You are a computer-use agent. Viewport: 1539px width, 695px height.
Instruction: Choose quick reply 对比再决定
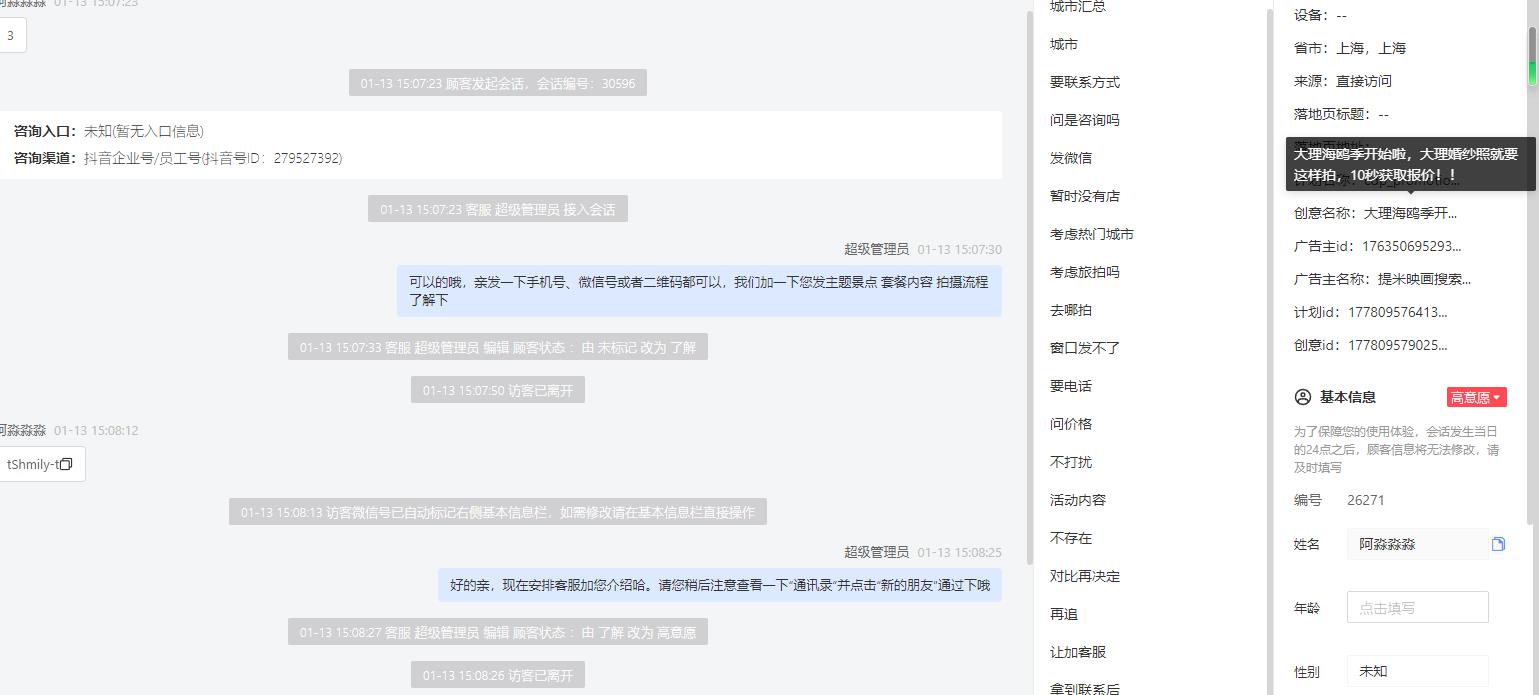click(x=1085, y=576)
